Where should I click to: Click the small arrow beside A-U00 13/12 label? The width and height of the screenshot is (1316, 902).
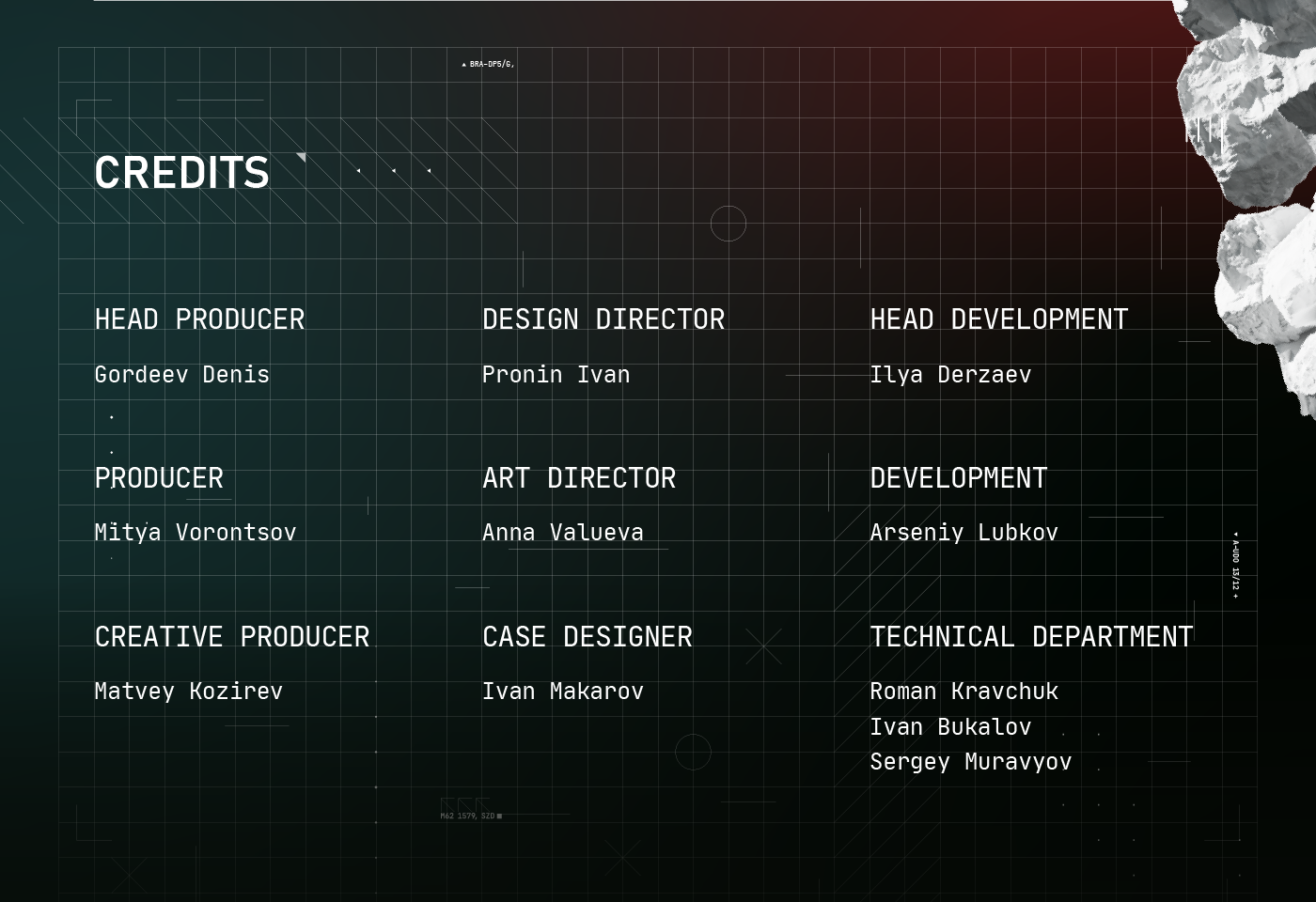(1236, 534)
